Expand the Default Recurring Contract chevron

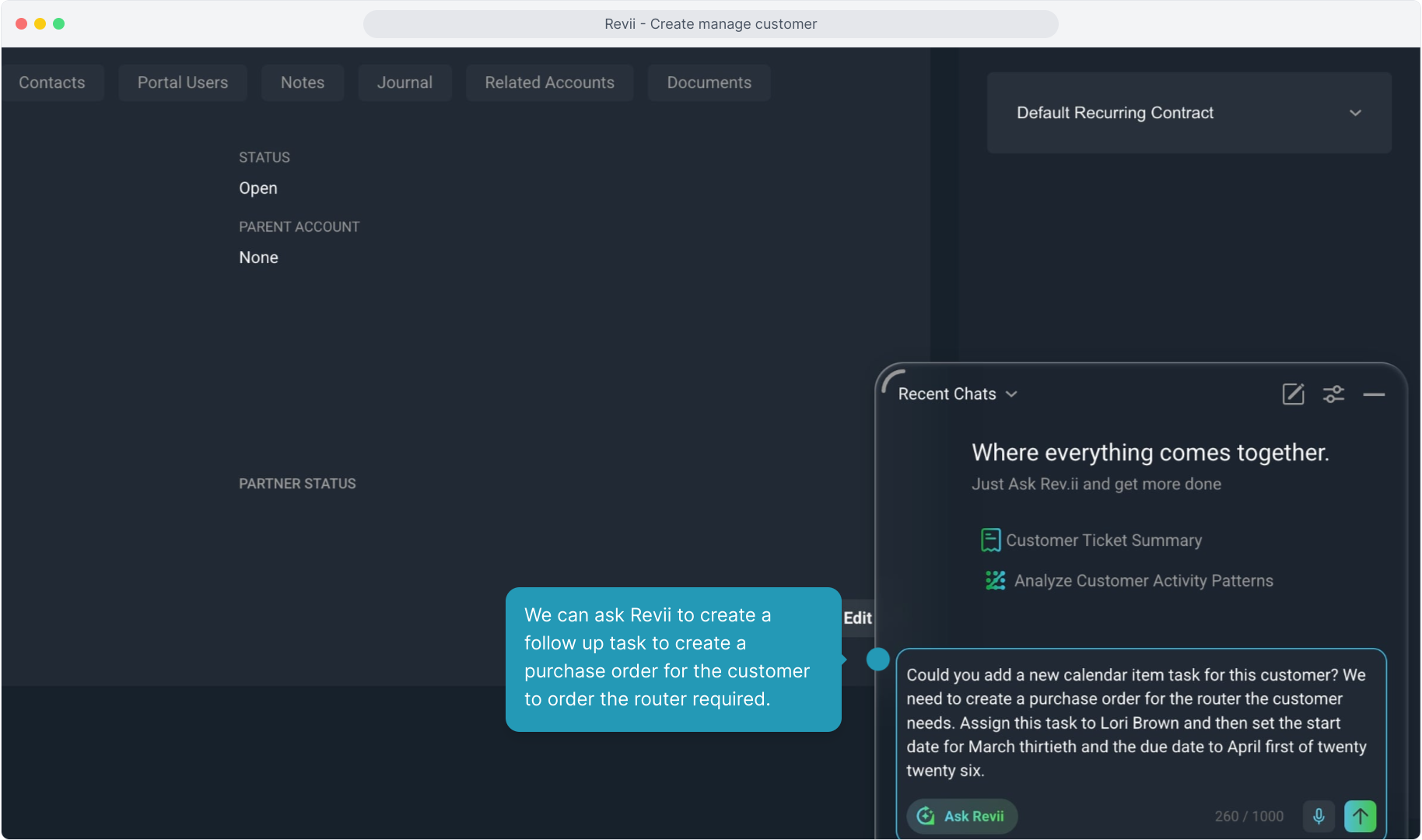[1355, 113]
